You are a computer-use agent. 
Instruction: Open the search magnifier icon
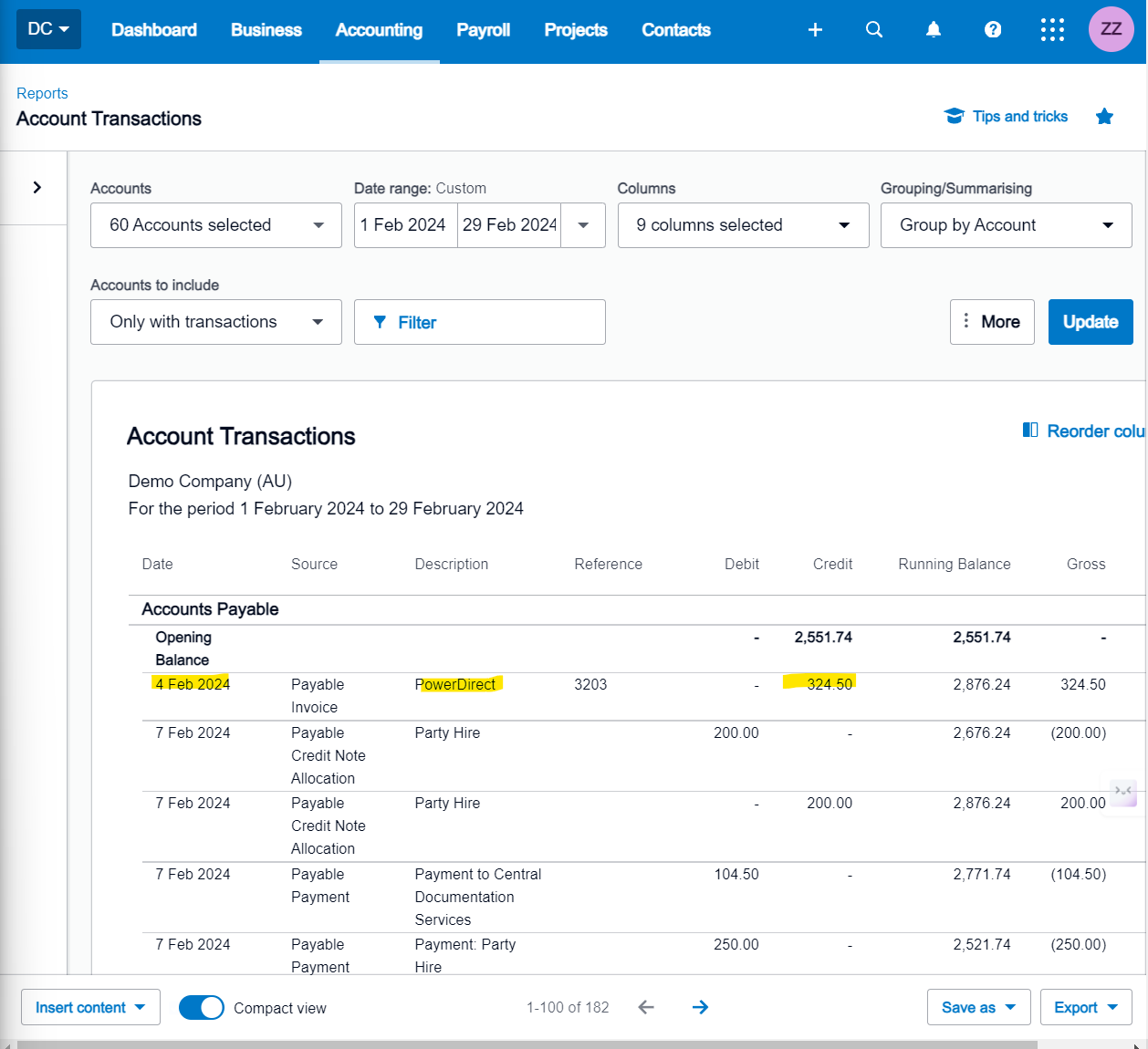click(x=874, y=30)
